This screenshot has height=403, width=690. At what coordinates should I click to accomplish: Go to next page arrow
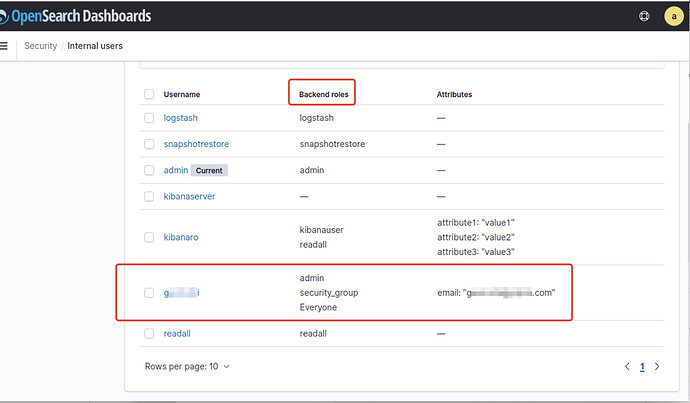[x=657, y=366]
